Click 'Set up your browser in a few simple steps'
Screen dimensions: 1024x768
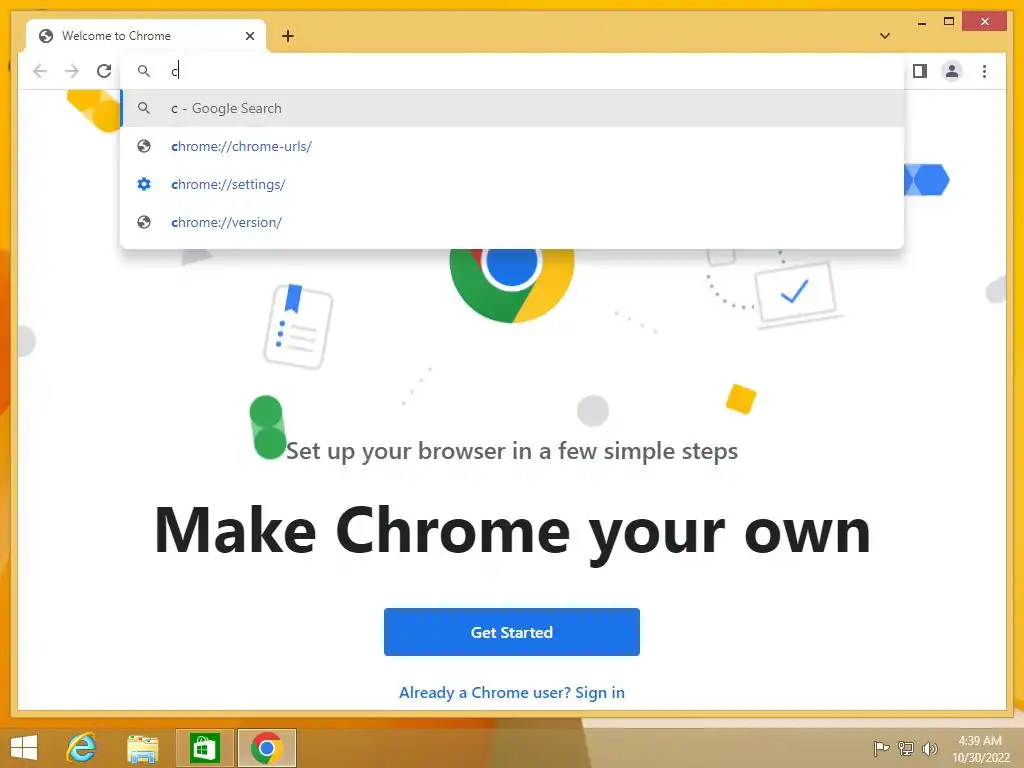(x=512, y=451)
